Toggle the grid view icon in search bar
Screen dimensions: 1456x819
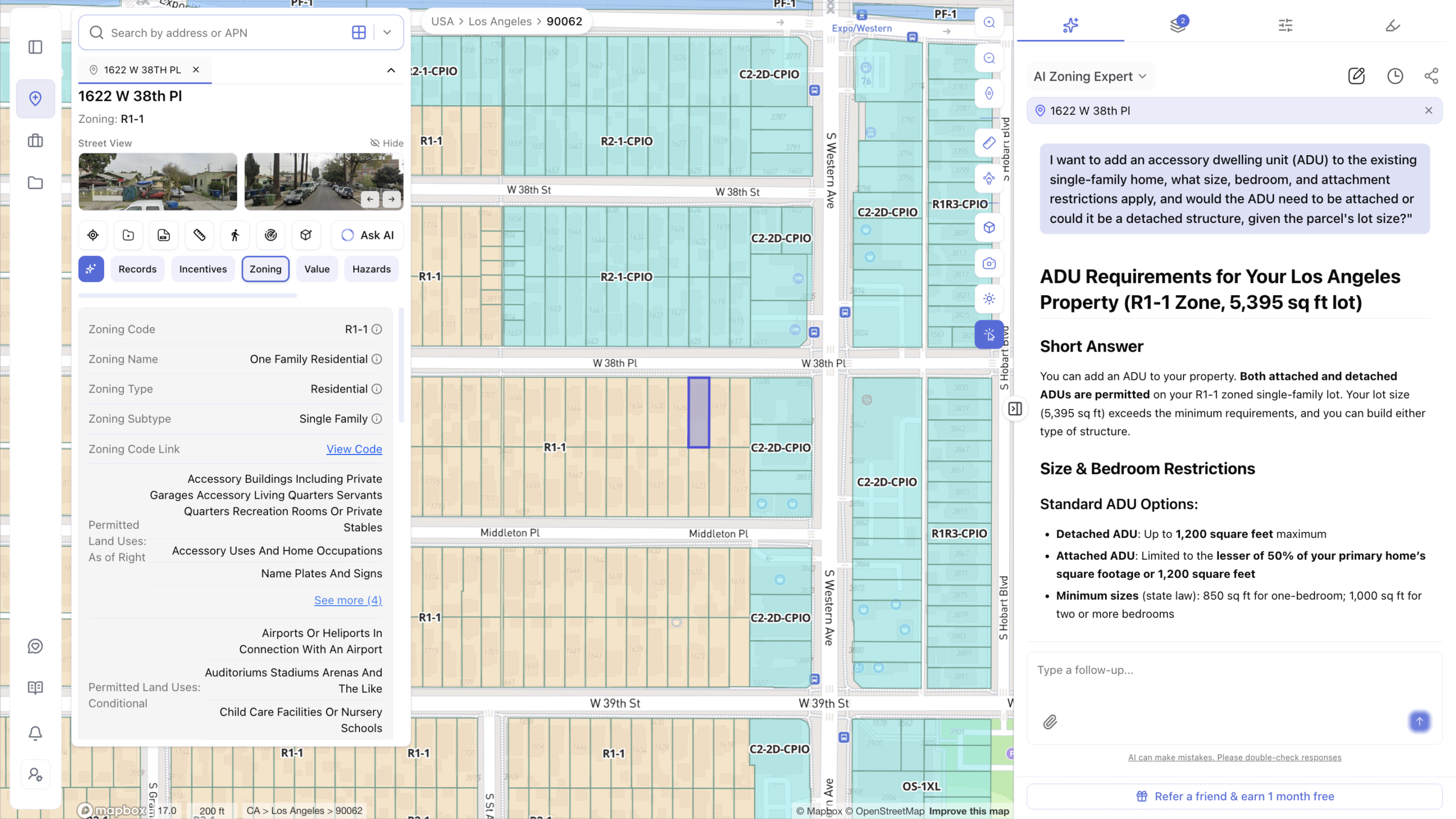point(359,32)
